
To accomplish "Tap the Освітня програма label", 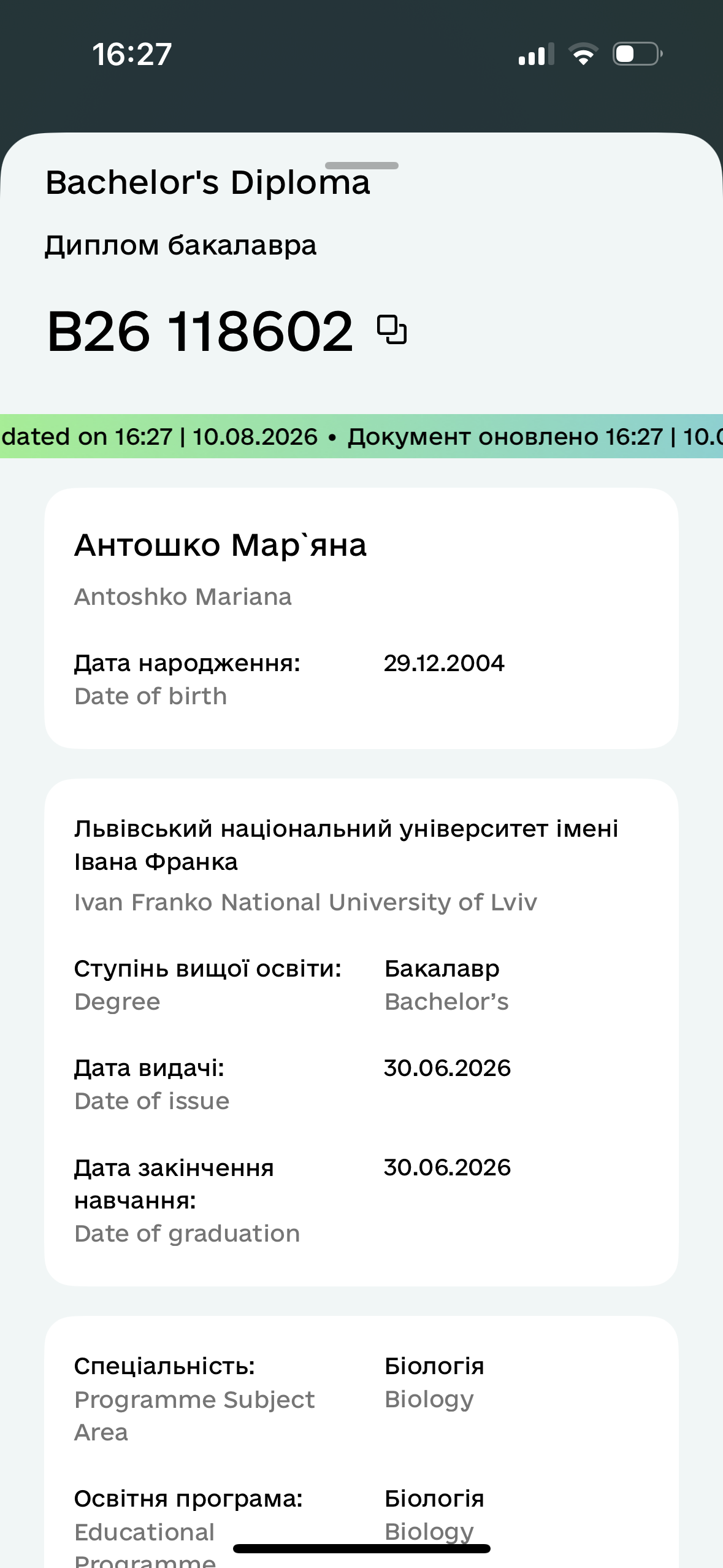I will point(188,1499).
